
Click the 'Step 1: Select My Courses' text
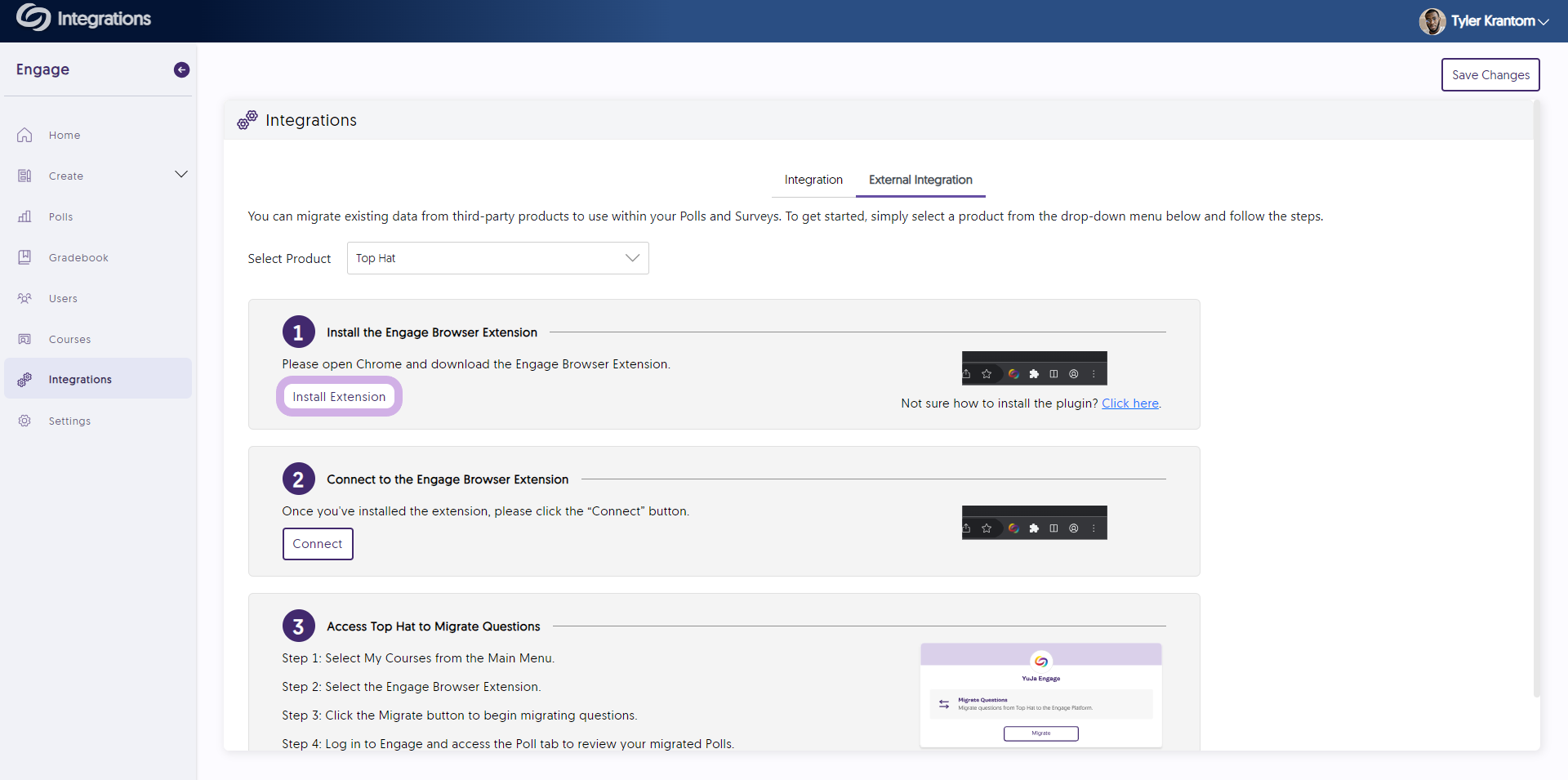[418, 658]
